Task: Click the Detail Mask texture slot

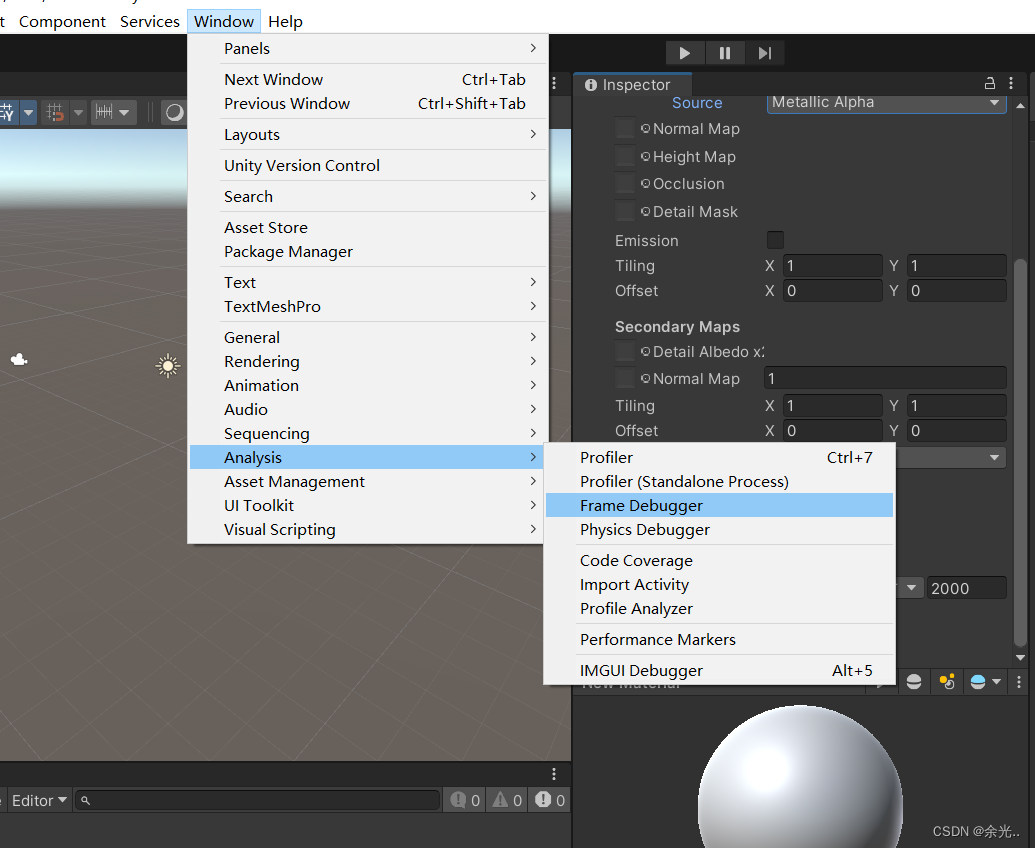Action: [624, 211]
